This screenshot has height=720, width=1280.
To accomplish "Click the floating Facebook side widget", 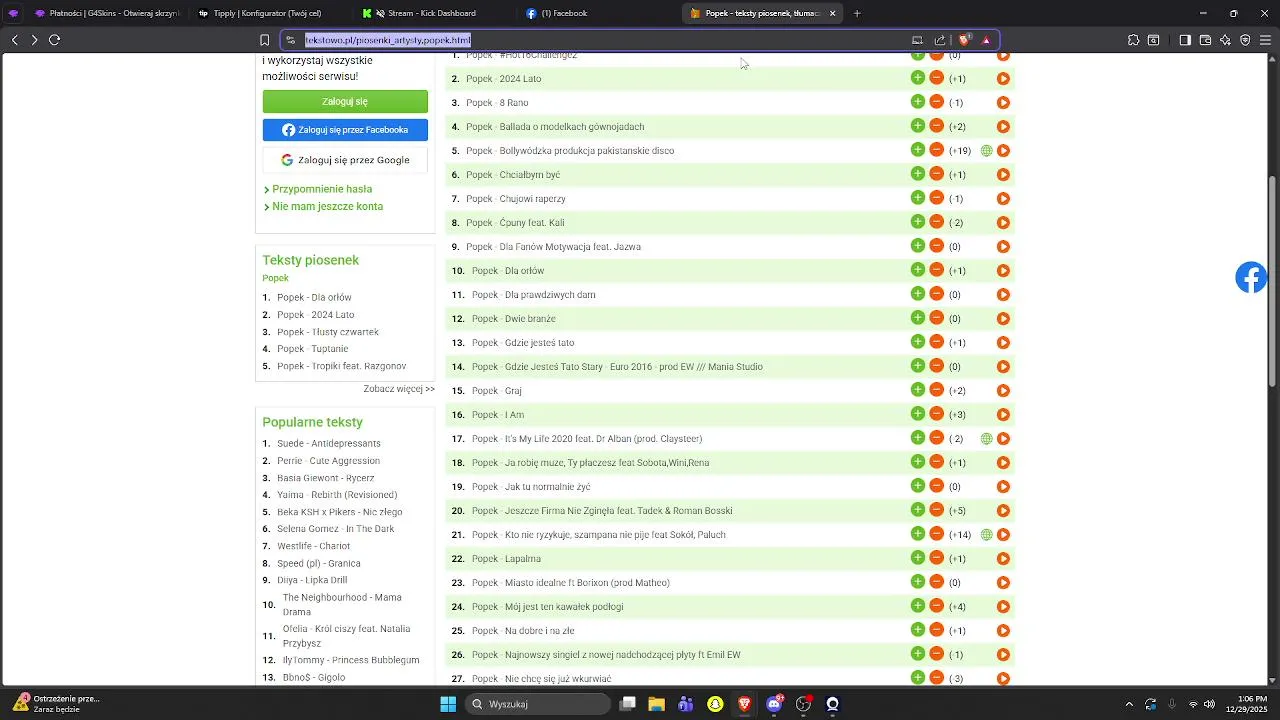I will click(1251, 277).
